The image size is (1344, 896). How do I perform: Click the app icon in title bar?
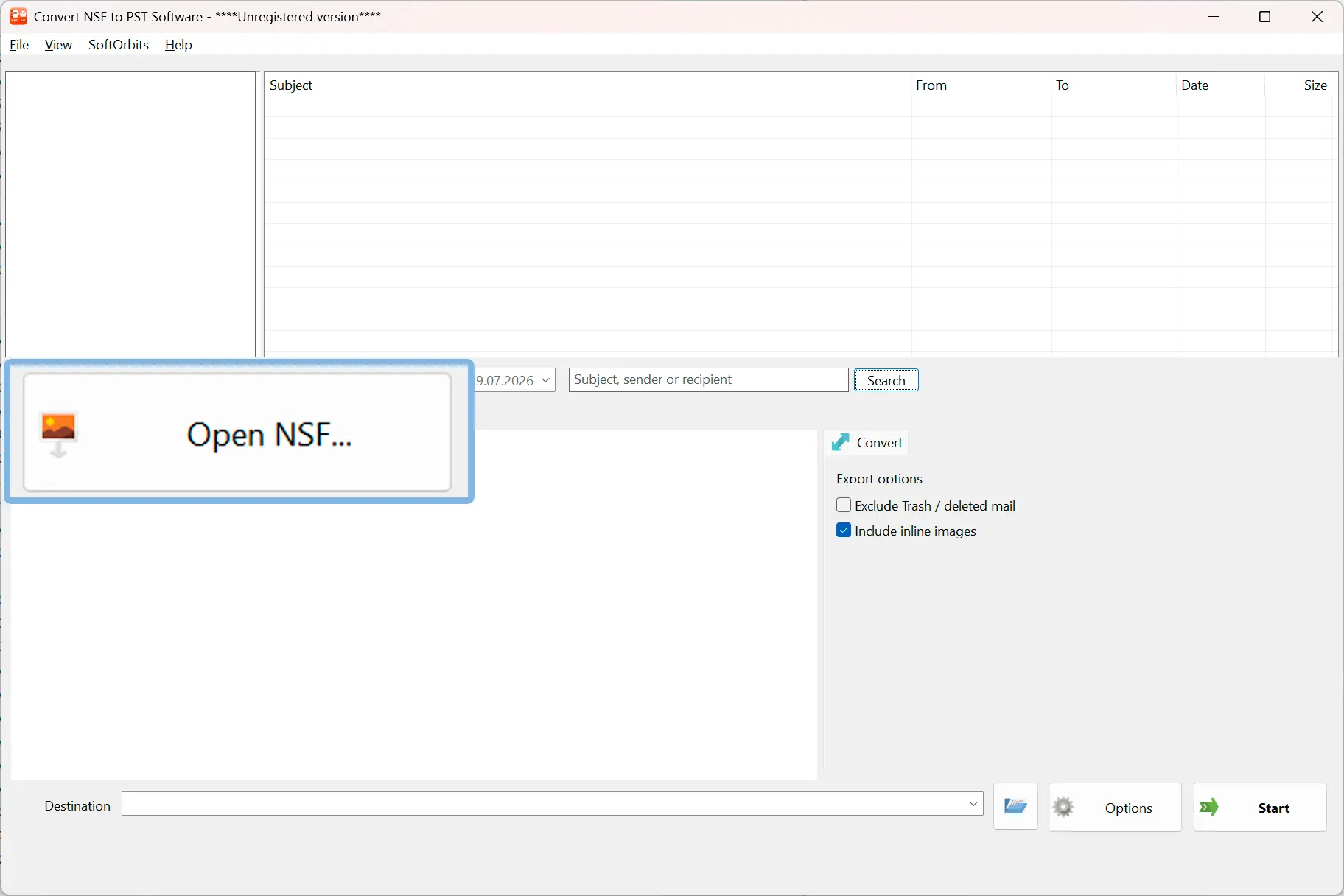tap(18, 16)
